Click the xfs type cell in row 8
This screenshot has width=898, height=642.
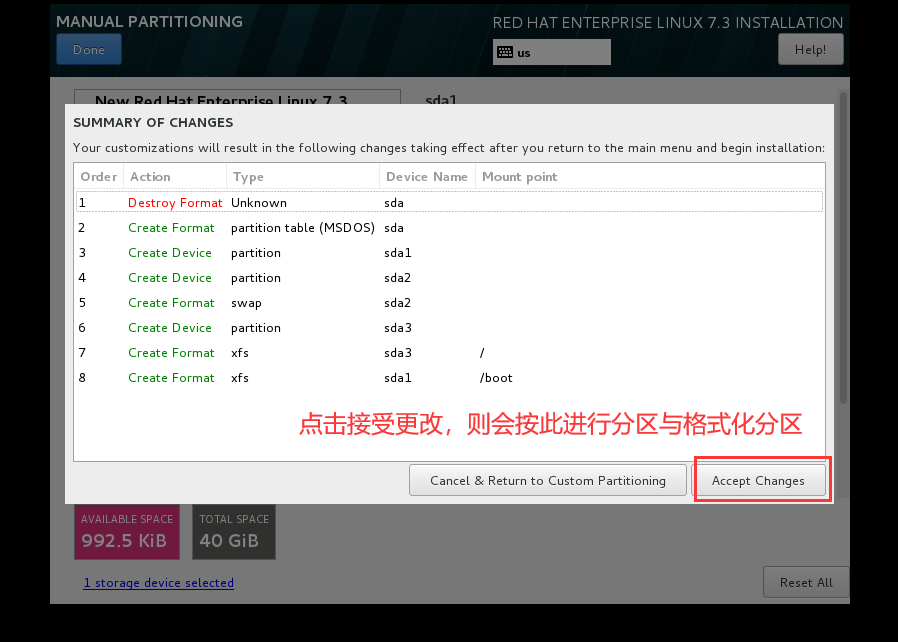(x=239, y=378)
